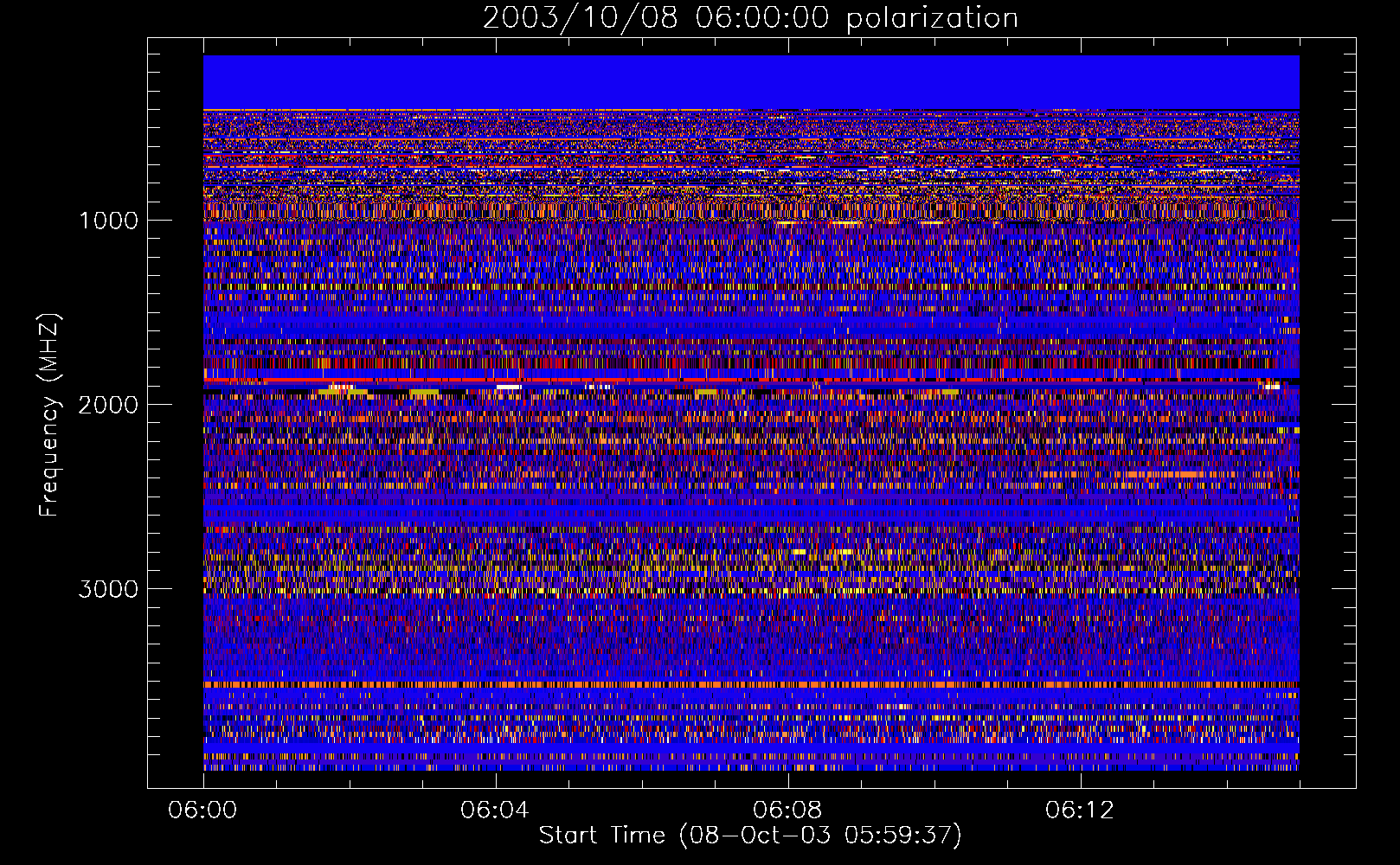This screenshot has width=1400, height=865.
Task: Click the solid blue band atop the spectrogram
Action: tap(751, 82)
